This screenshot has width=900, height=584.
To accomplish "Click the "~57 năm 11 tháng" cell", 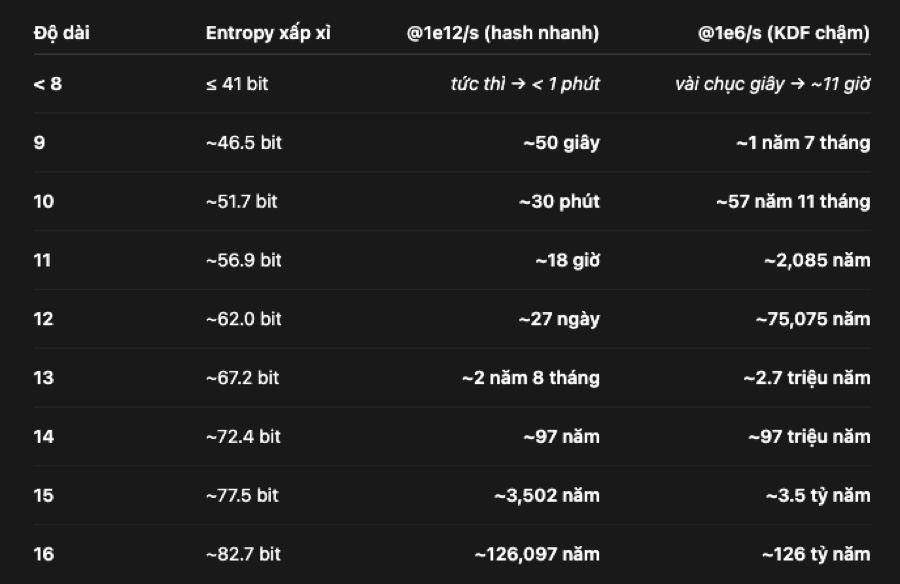I will click(x=793, y=202).
